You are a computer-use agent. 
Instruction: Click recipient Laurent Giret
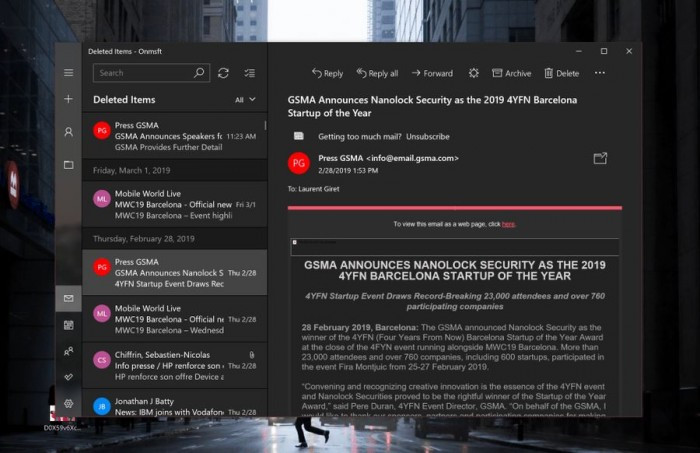click(x=319, y=189)
